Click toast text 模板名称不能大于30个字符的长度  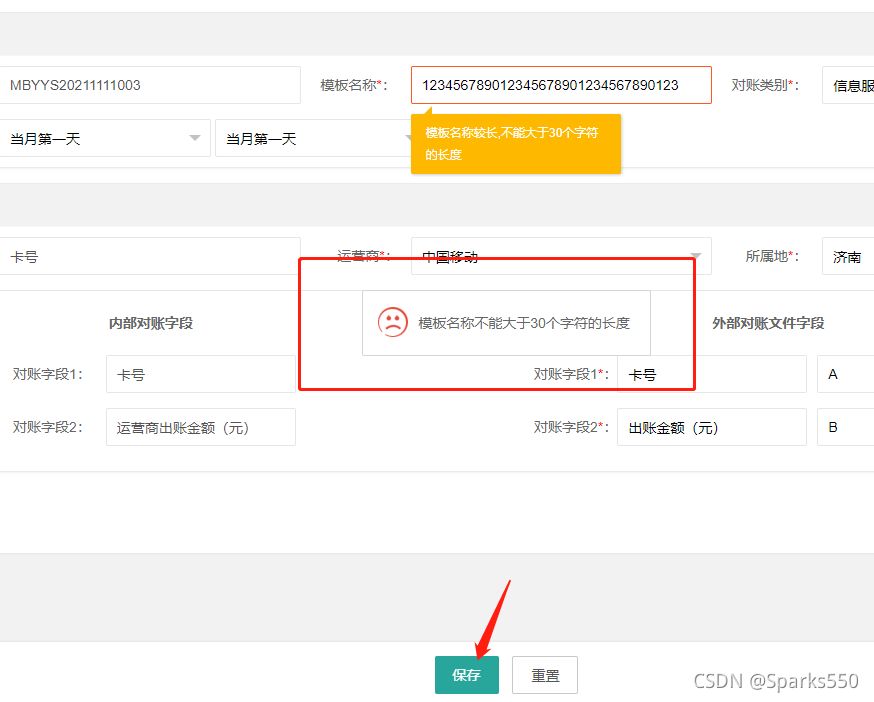(x=524, y=323)
